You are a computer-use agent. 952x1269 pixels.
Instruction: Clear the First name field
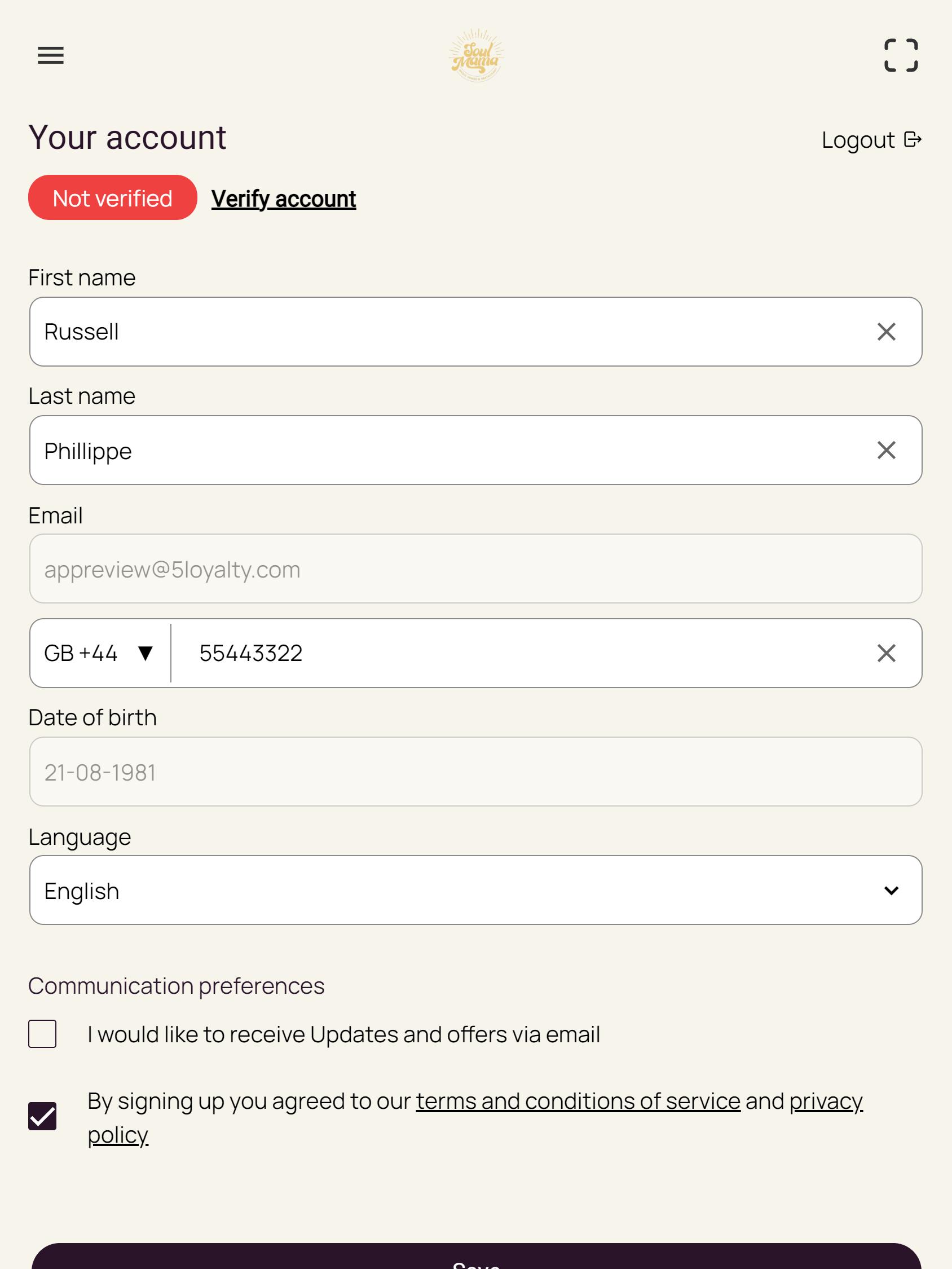[886, 332]
